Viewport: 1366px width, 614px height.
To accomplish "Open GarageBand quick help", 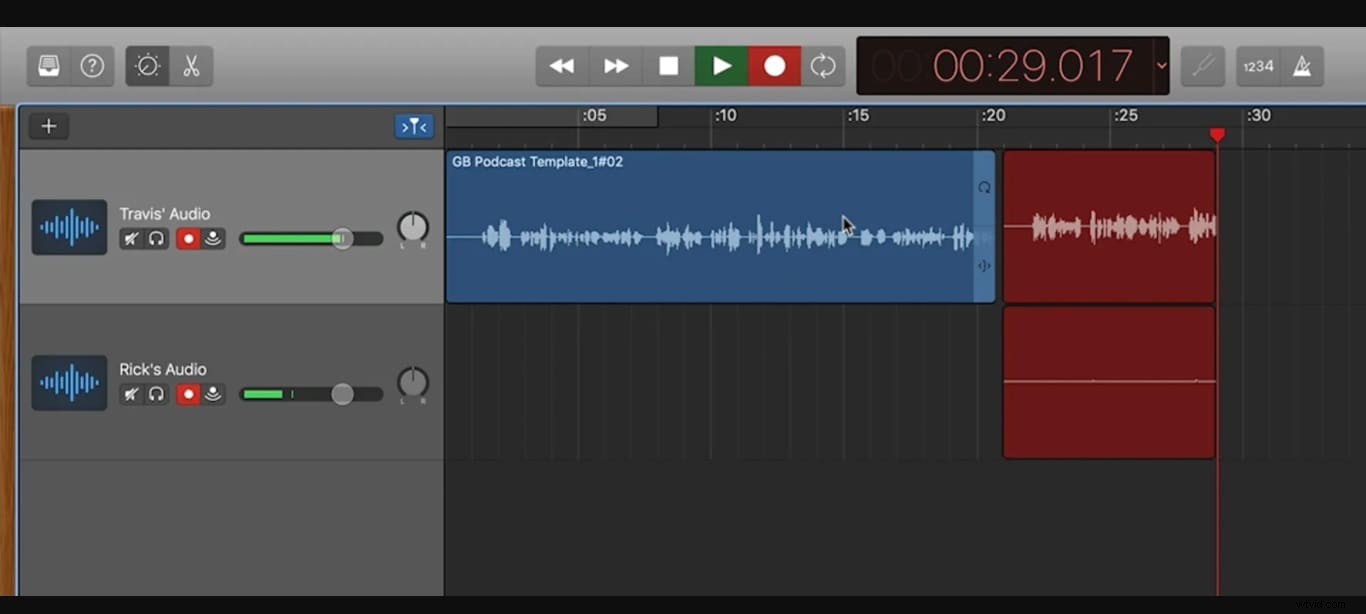I will tap(92, 66).
